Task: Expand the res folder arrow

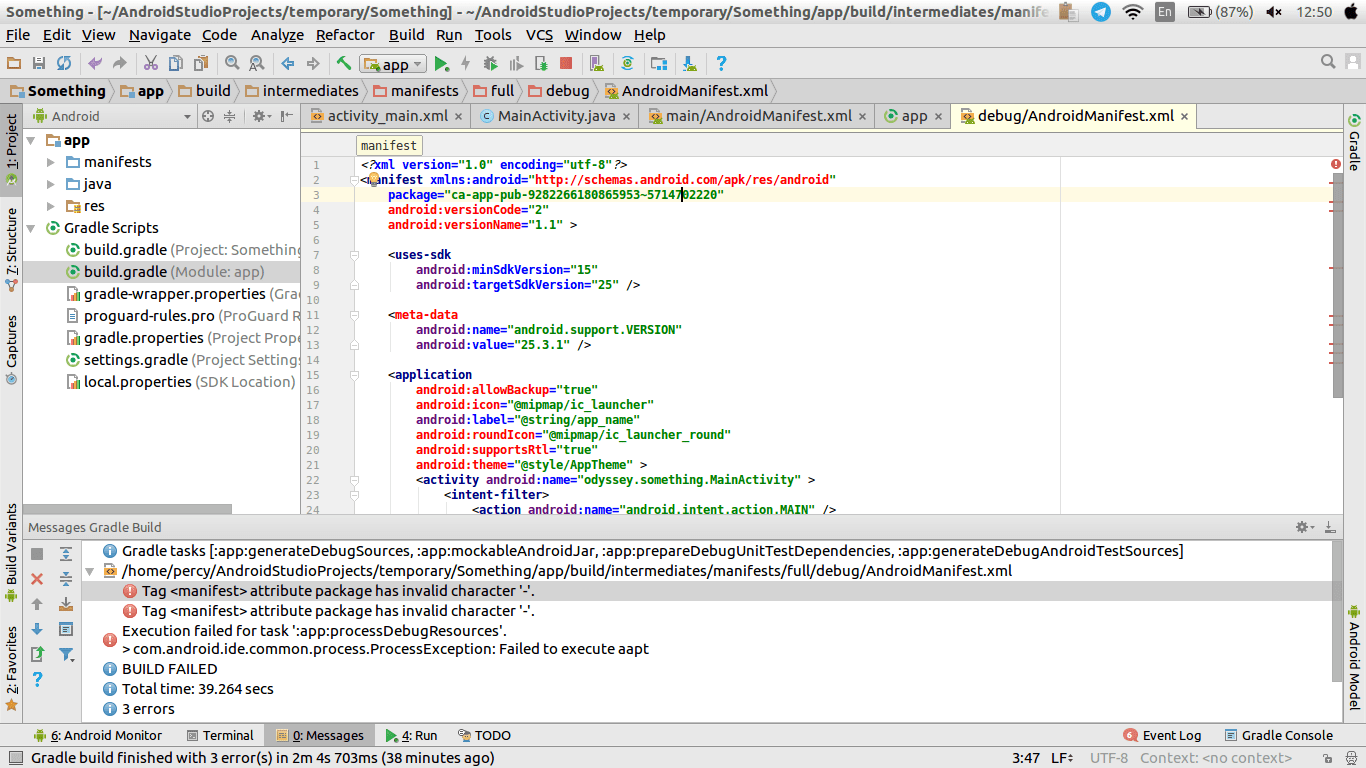Action: (x=51, y=206)
